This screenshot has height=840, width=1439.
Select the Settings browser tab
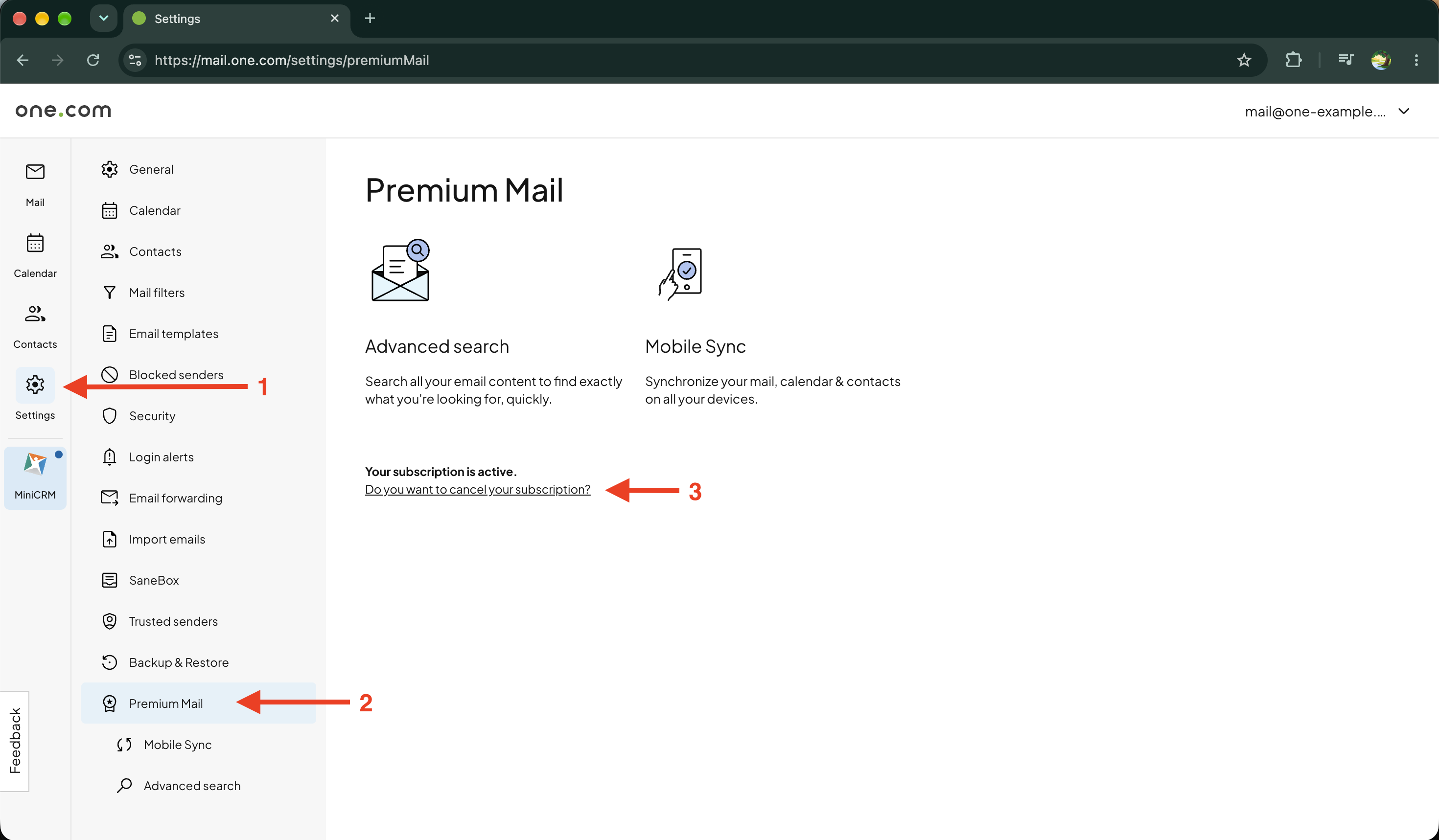(x=236, y=19)
